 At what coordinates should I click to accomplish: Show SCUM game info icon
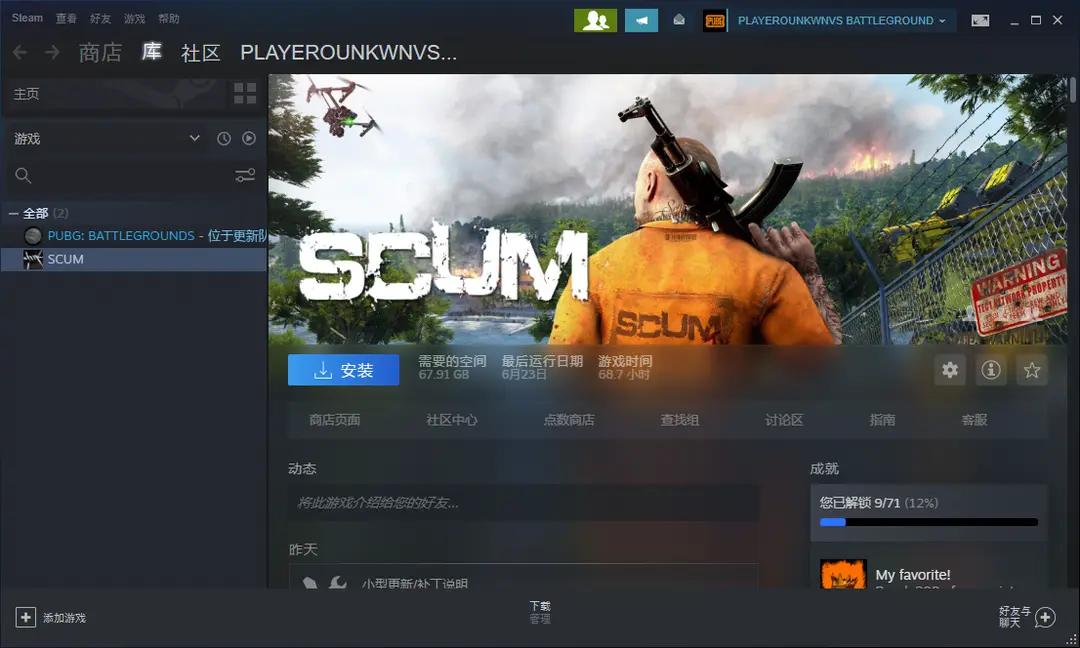(x=990, y=370)
